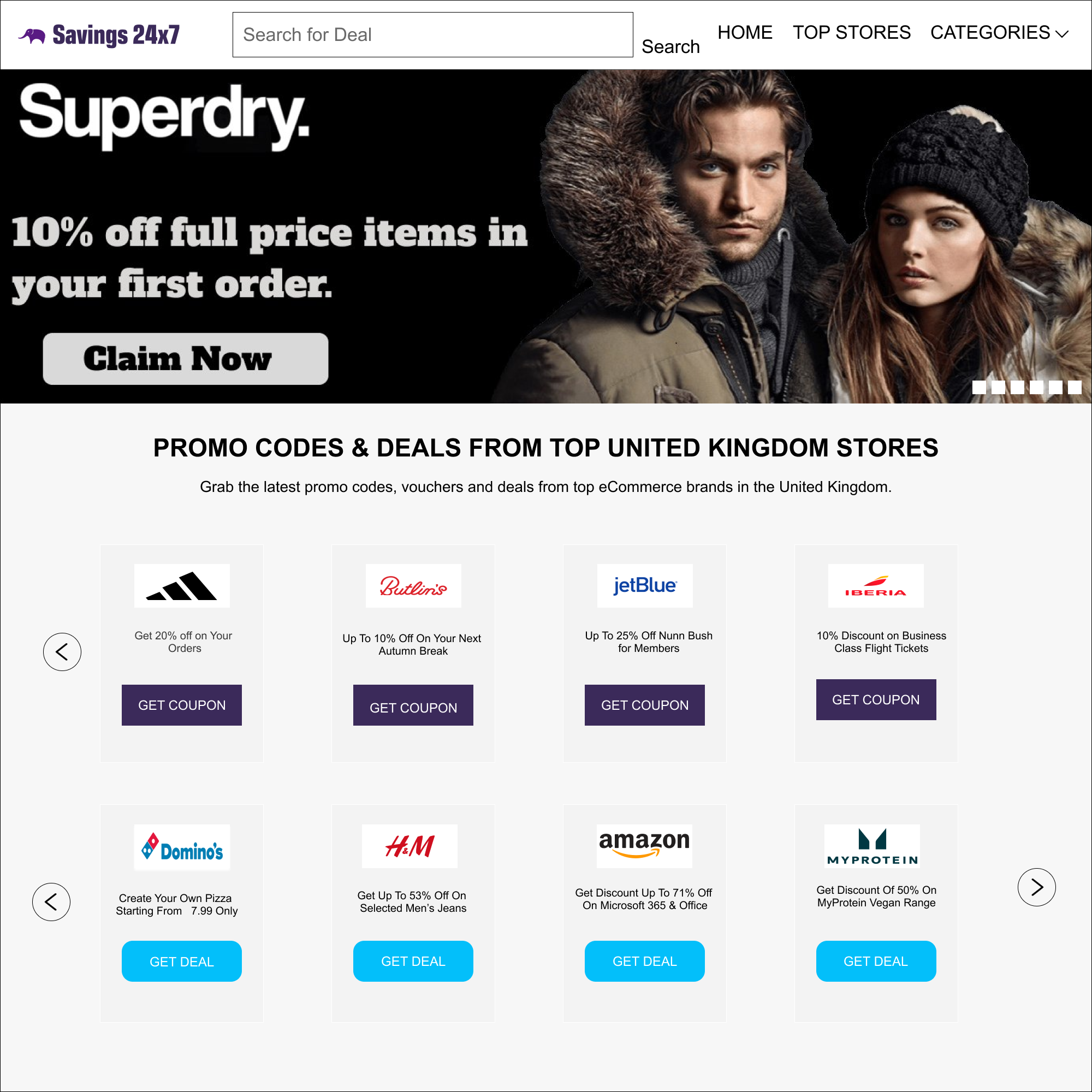Go to the HOME menu item
This screenshot has height=1092, width=1092.
tap(745, 33)
